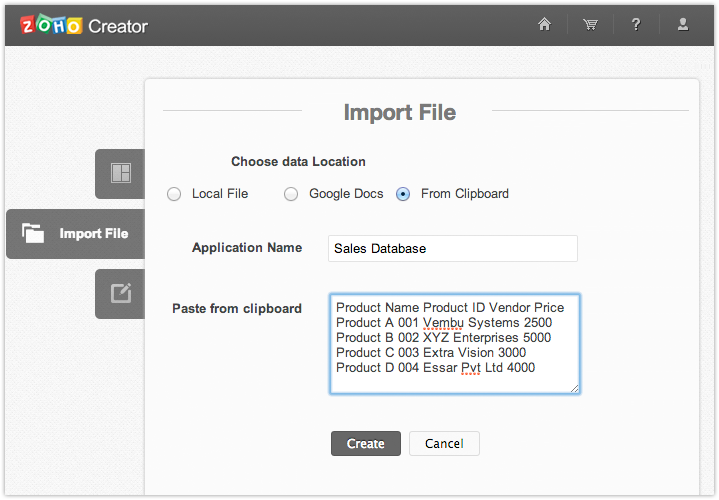Image resolution: width=719 pixels, height=500 pixels.
Task: Open help via question mark icon
Action: point(636,25)
